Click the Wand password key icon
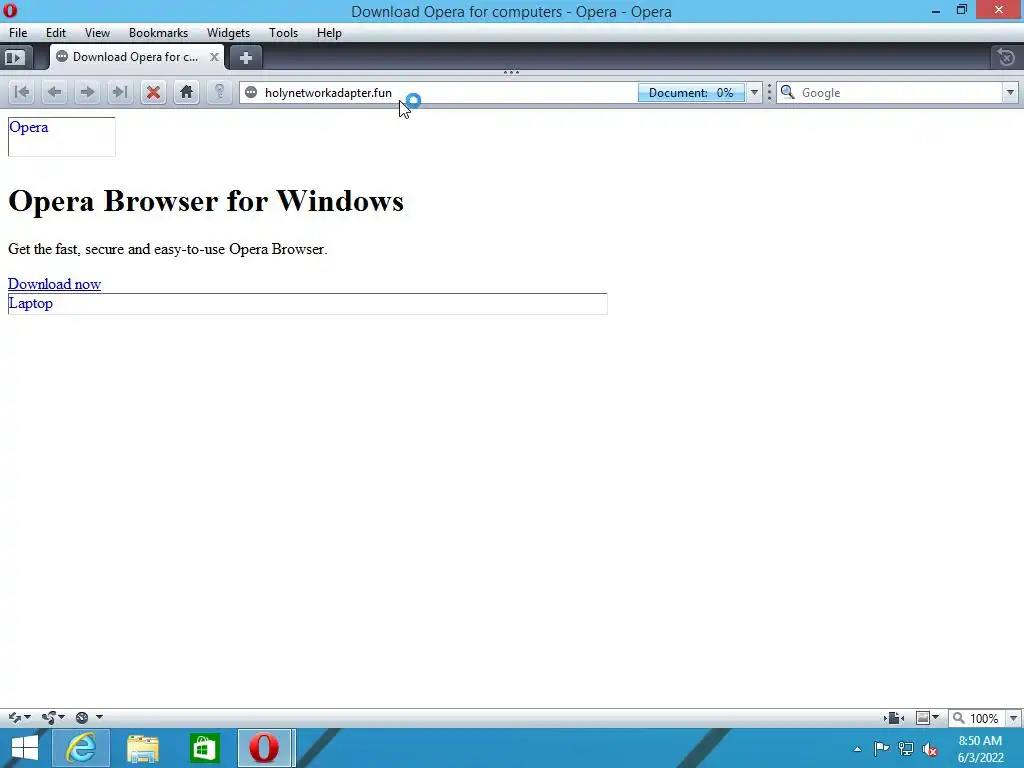This screenshot has width=1024, height=768. coord(219,92)
